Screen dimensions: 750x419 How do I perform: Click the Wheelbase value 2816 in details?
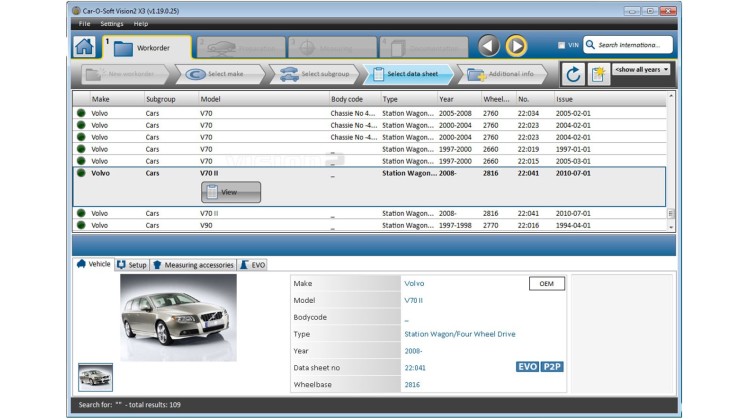point(412,385)
